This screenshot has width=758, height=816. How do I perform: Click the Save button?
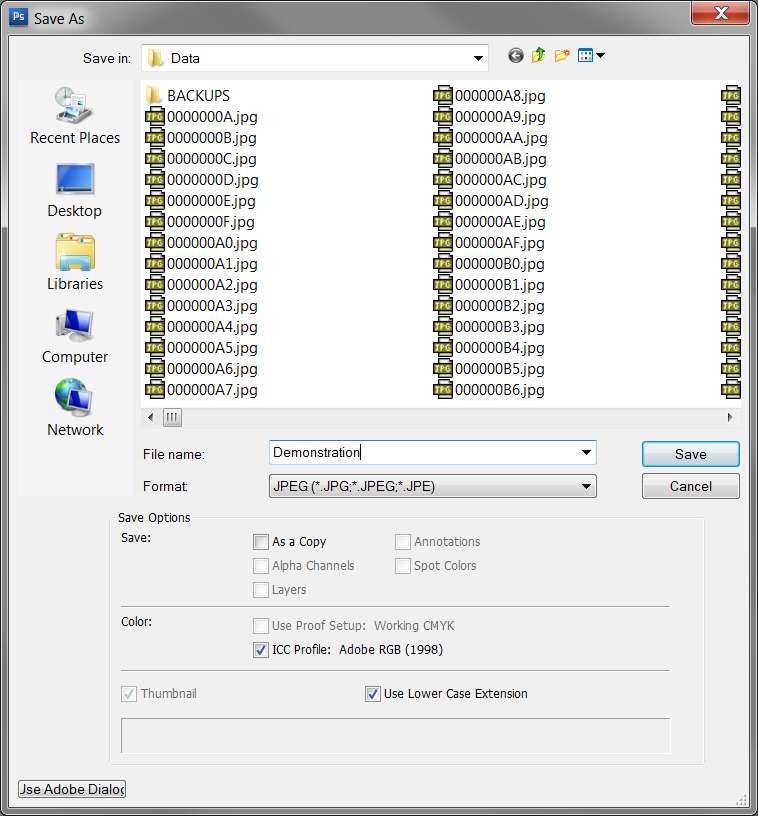690,454
